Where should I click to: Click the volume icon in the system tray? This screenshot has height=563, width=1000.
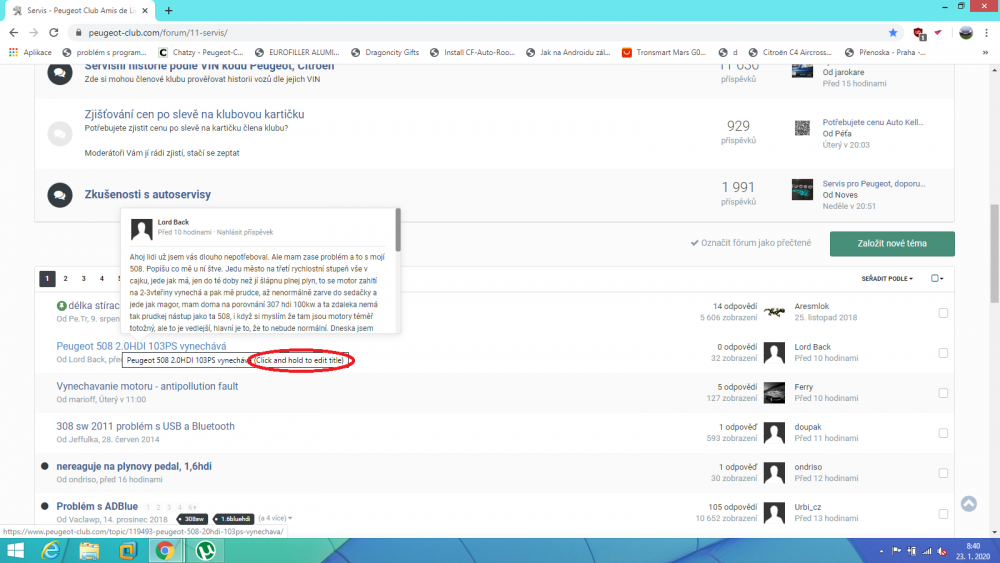click(x=941, y=552)
